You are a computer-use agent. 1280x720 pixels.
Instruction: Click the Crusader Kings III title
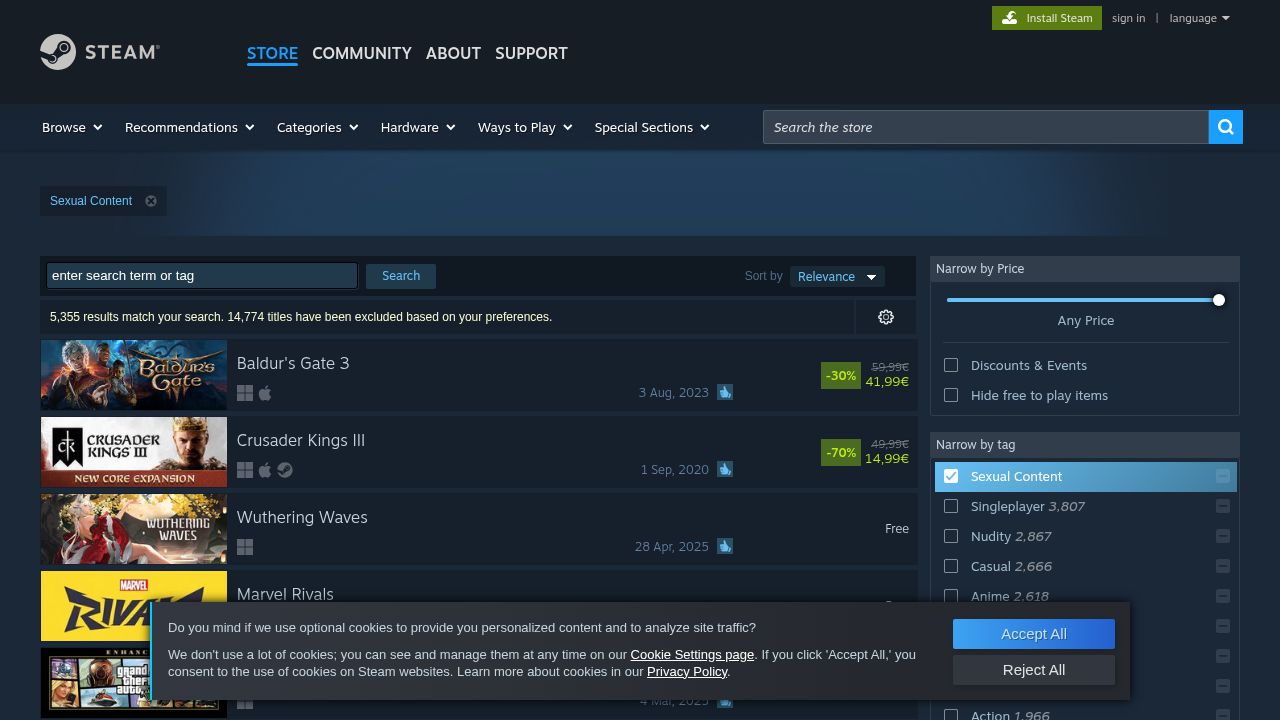coord(301,440)
